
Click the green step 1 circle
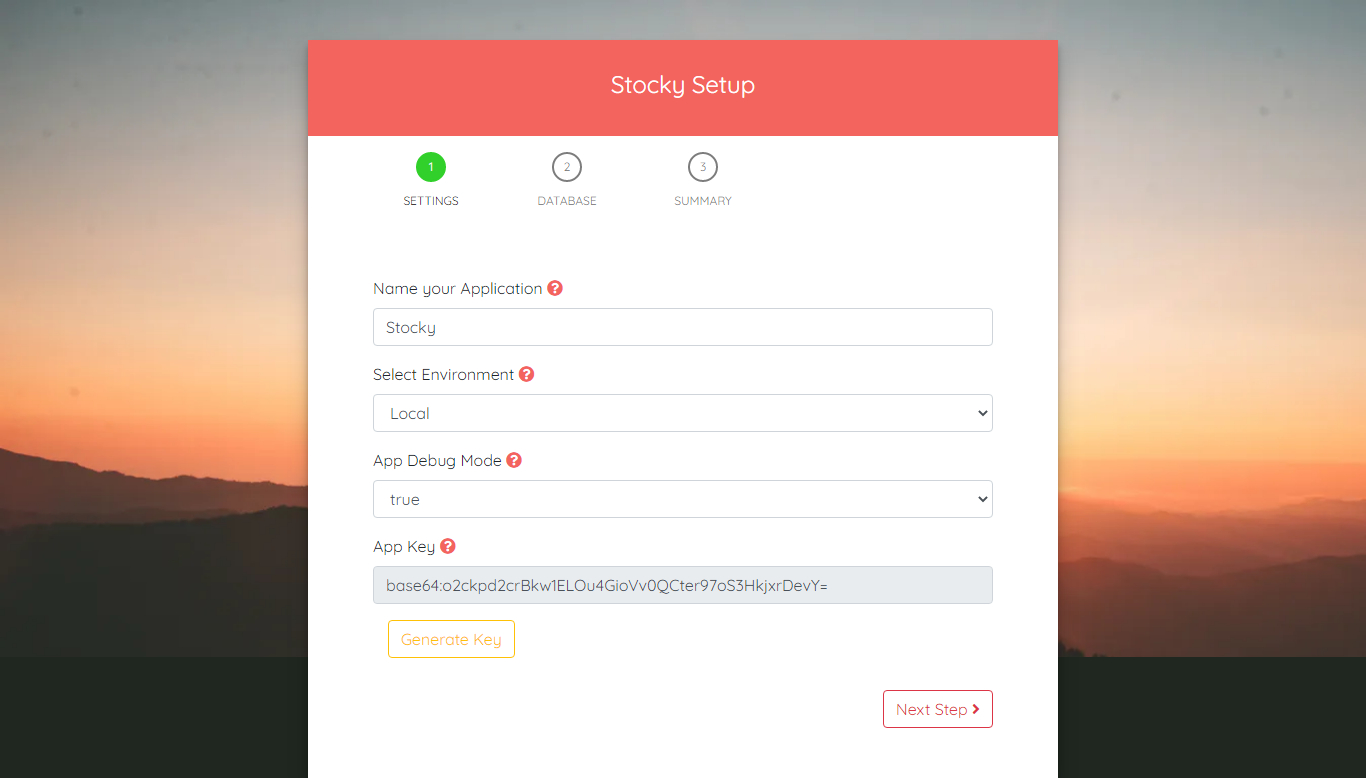tap(431, 167)
